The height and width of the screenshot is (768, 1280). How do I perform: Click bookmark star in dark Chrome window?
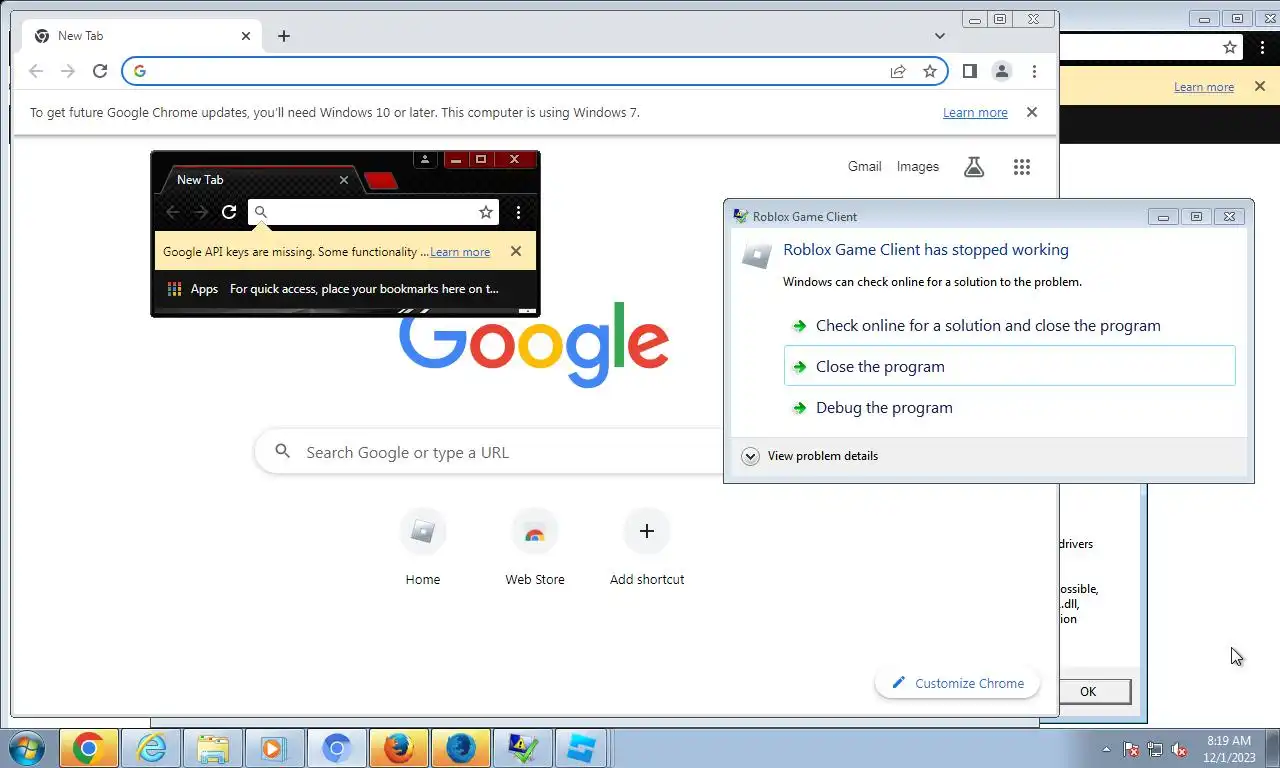[x=486, y=212]
